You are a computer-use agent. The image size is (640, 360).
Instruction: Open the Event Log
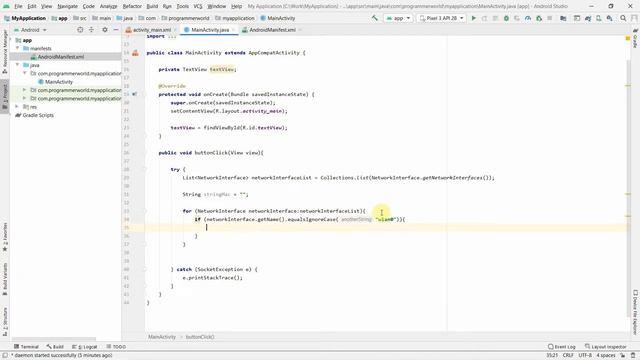562,347
